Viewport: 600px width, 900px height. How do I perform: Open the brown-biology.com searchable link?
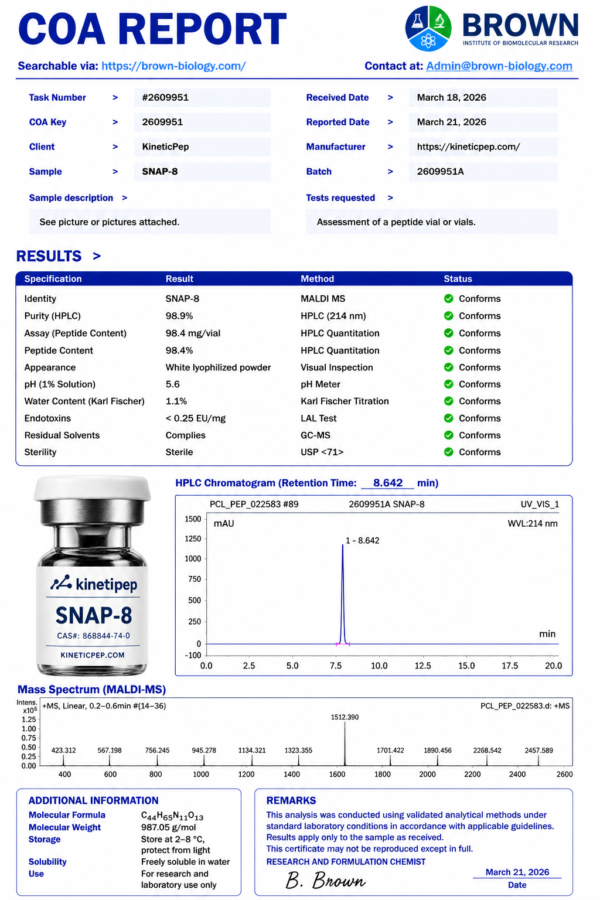click(173, 66)
